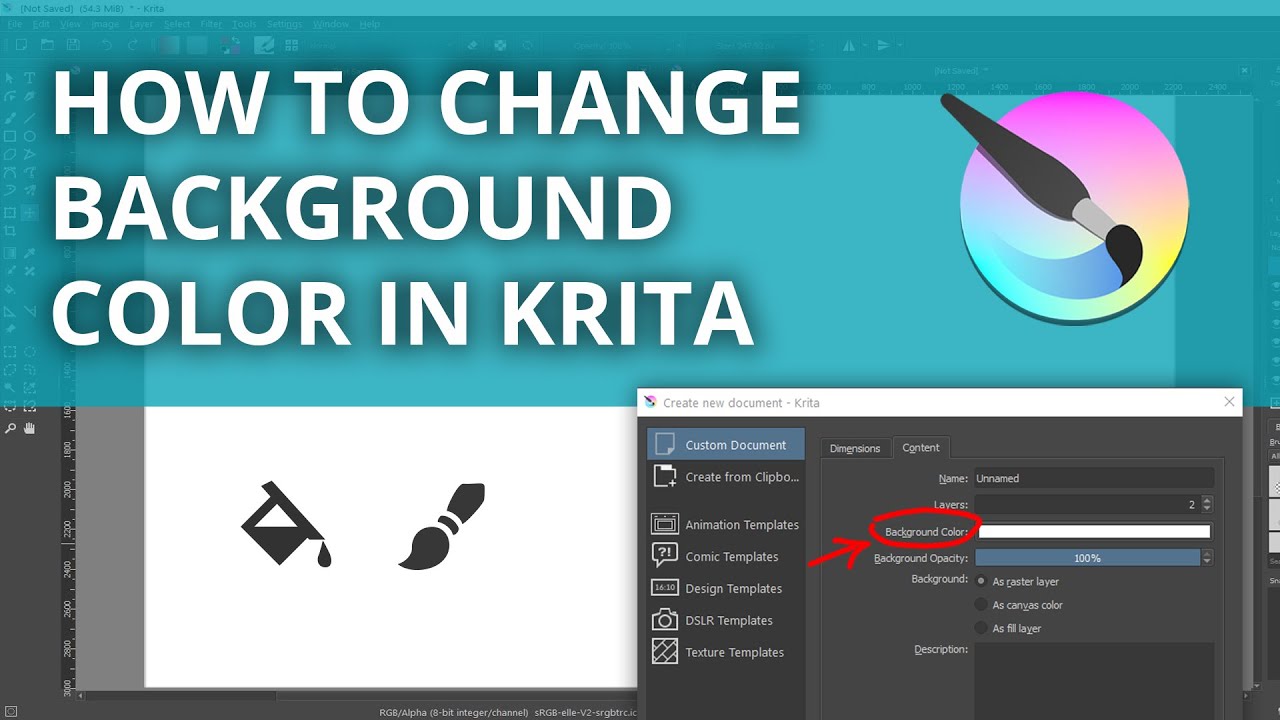Click the Undo arrow icon
The image size is (1280, 720).
(107, 45)
